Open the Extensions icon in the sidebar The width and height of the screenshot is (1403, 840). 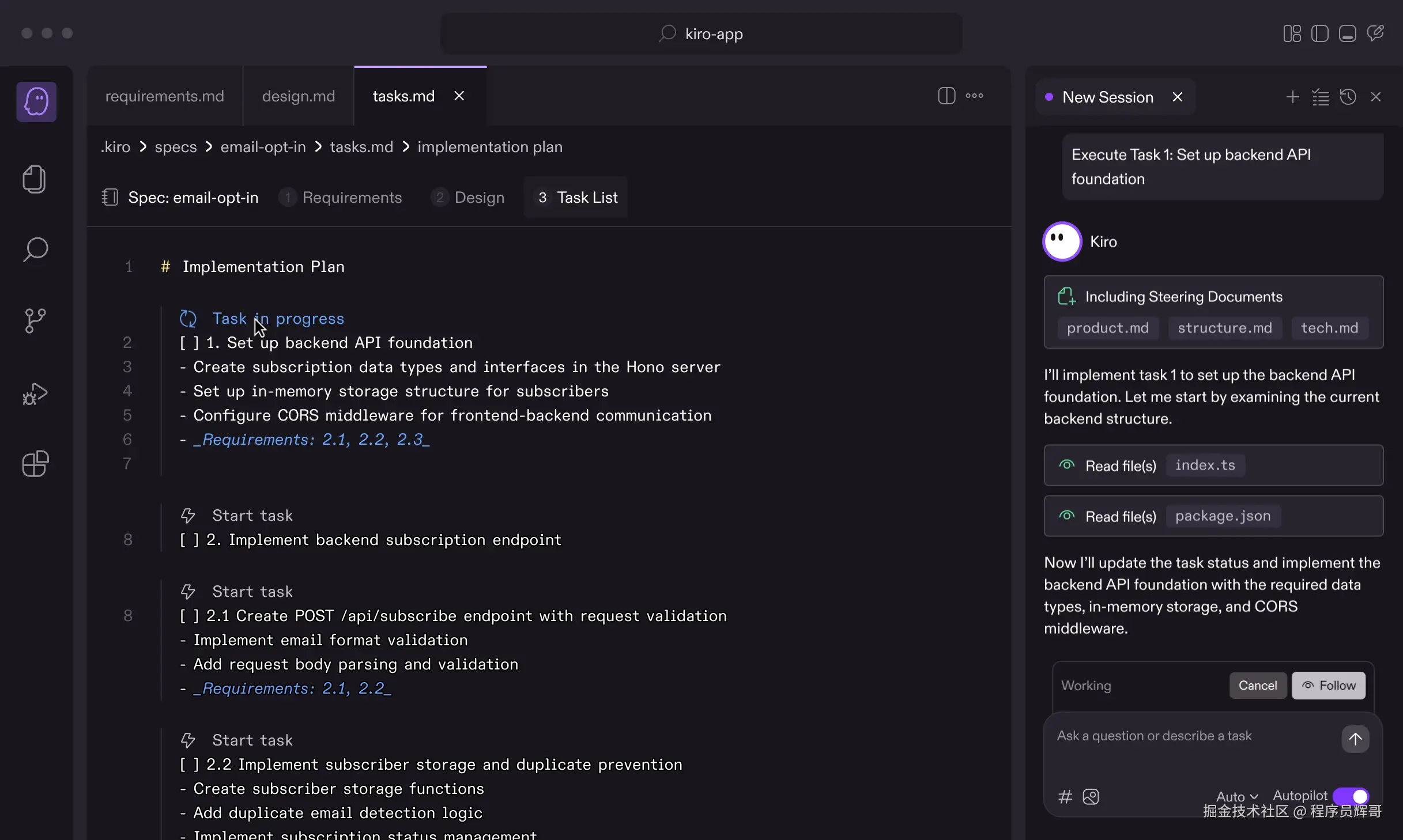35,464
